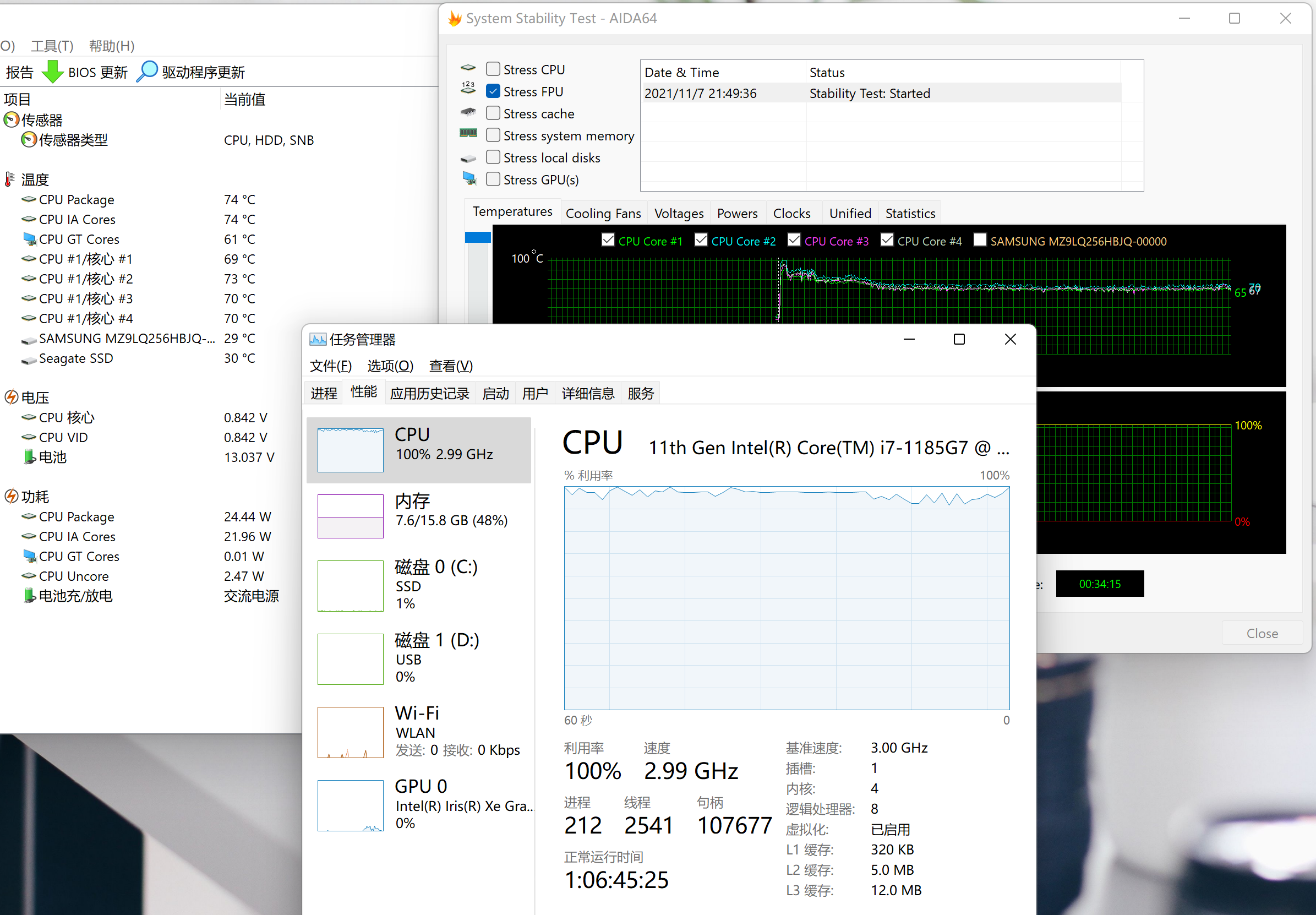This screenshot has height=915, width=1316.
Task: Open the Cooling Fans tab
Action: [603, 213]
